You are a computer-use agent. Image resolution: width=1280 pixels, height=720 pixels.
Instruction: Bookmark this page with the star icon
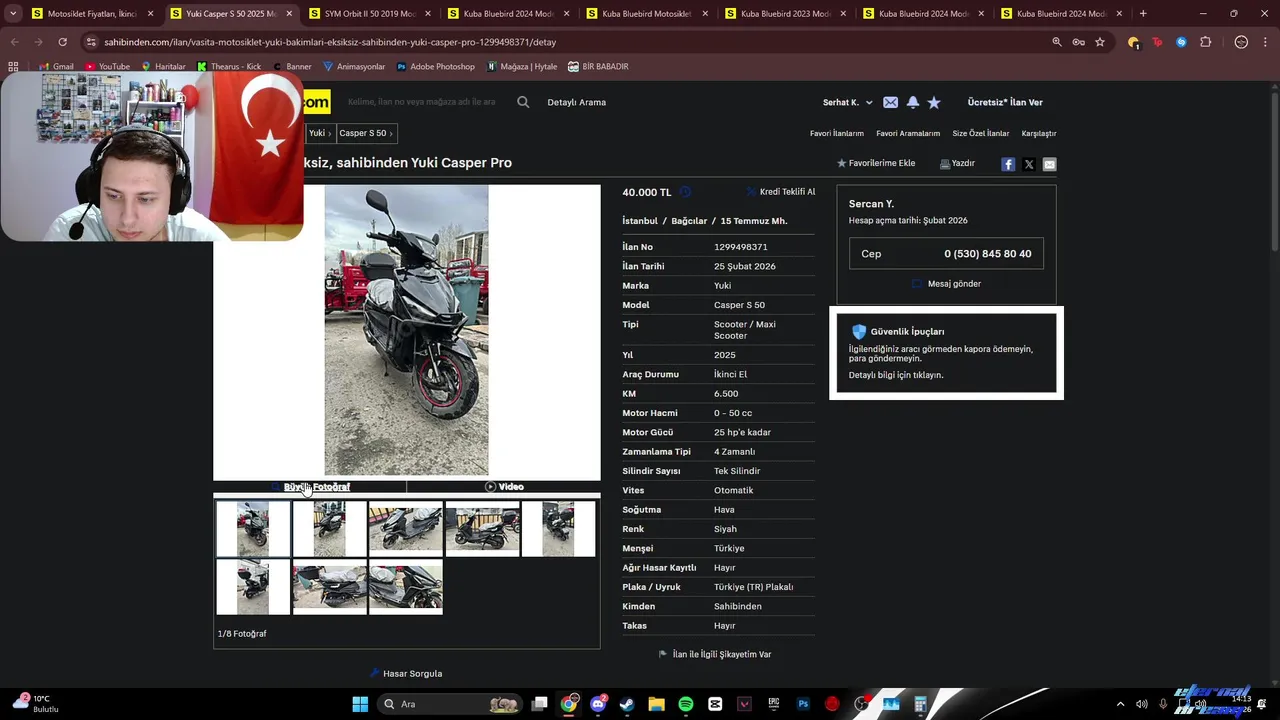tap(1100, 42)
